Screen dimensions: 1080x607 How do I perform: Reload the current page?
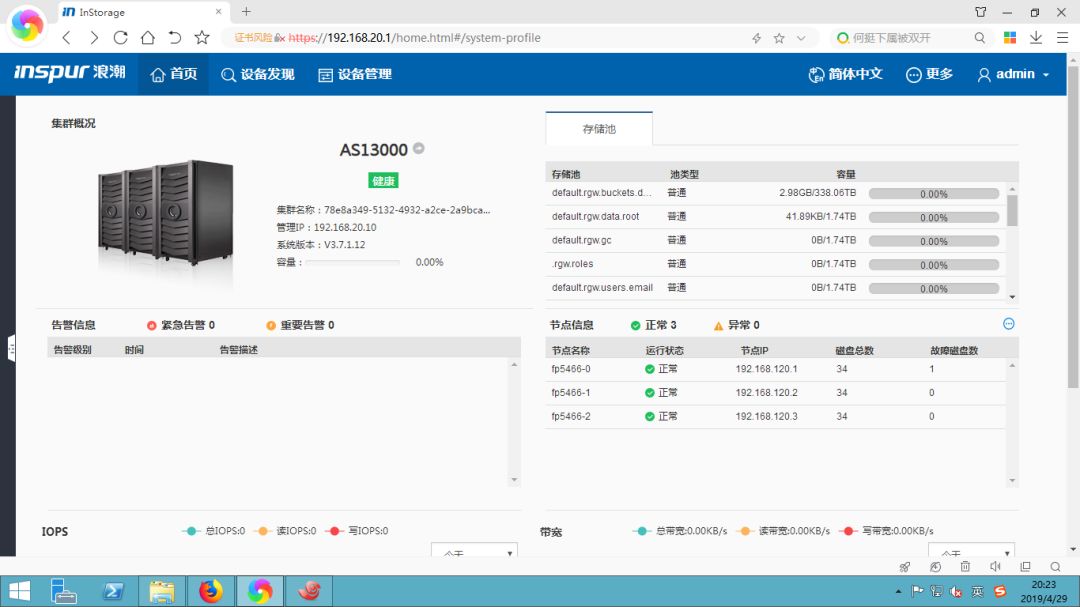[x=121, y=38]
